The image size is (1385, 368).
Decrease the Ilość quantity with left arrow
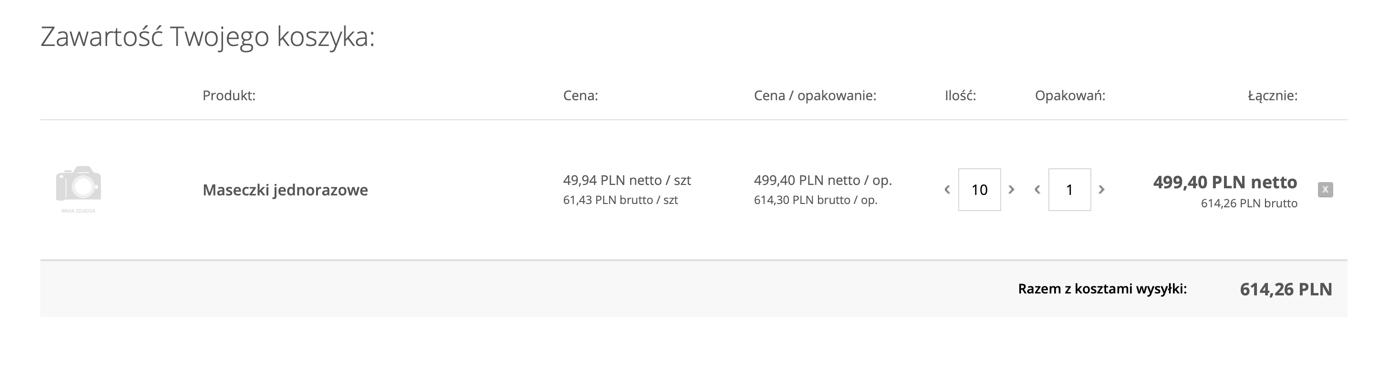tap(947, 190)
